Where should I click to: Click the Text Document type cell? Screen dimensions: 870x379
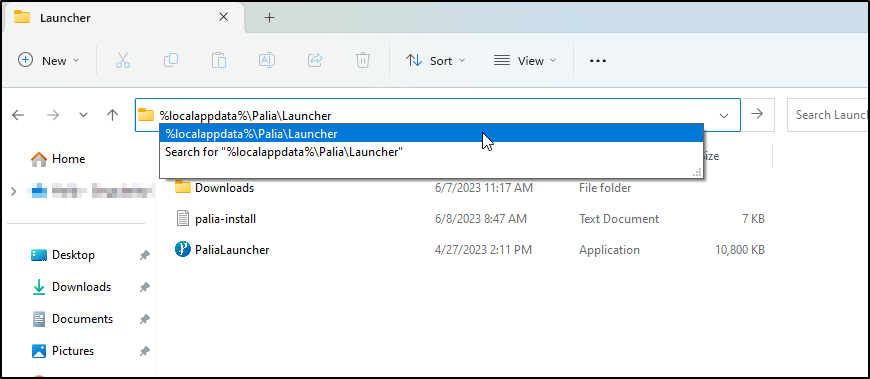pyautogui.click(x=619, y=219)
